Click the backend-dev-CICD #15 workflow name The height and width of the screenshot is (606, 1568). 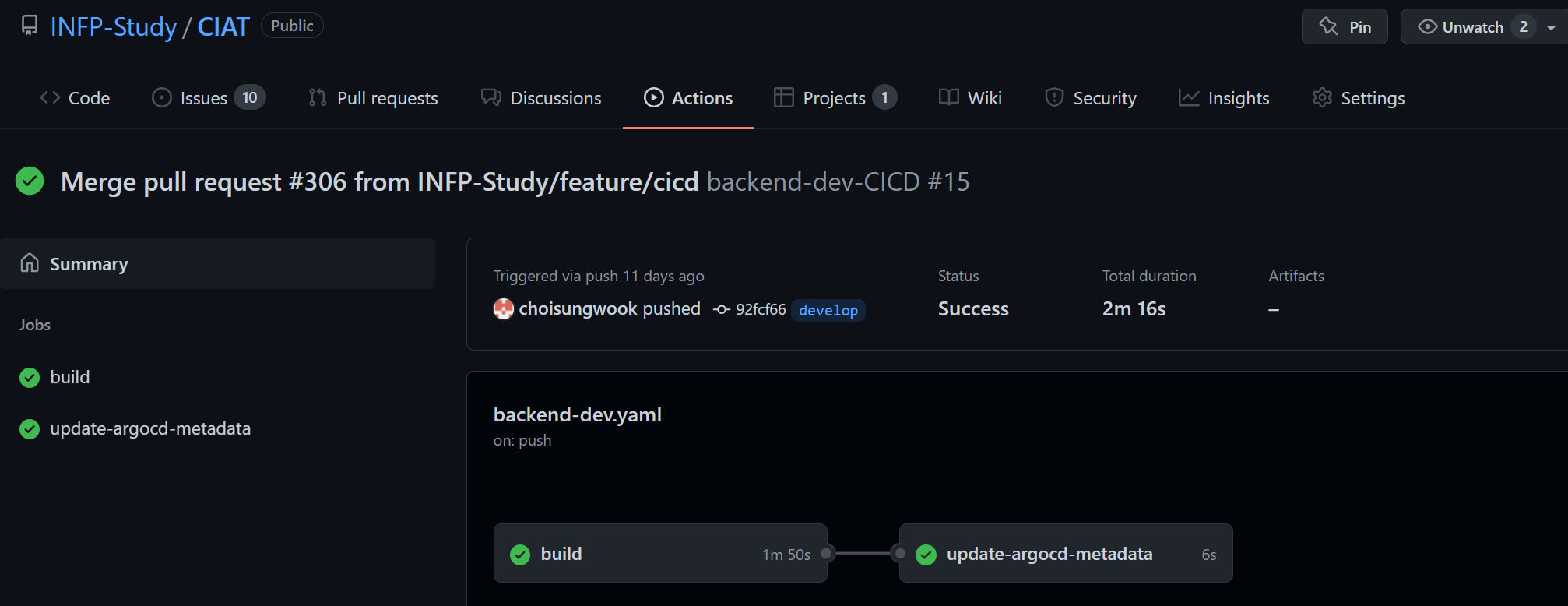click(838, 181)
